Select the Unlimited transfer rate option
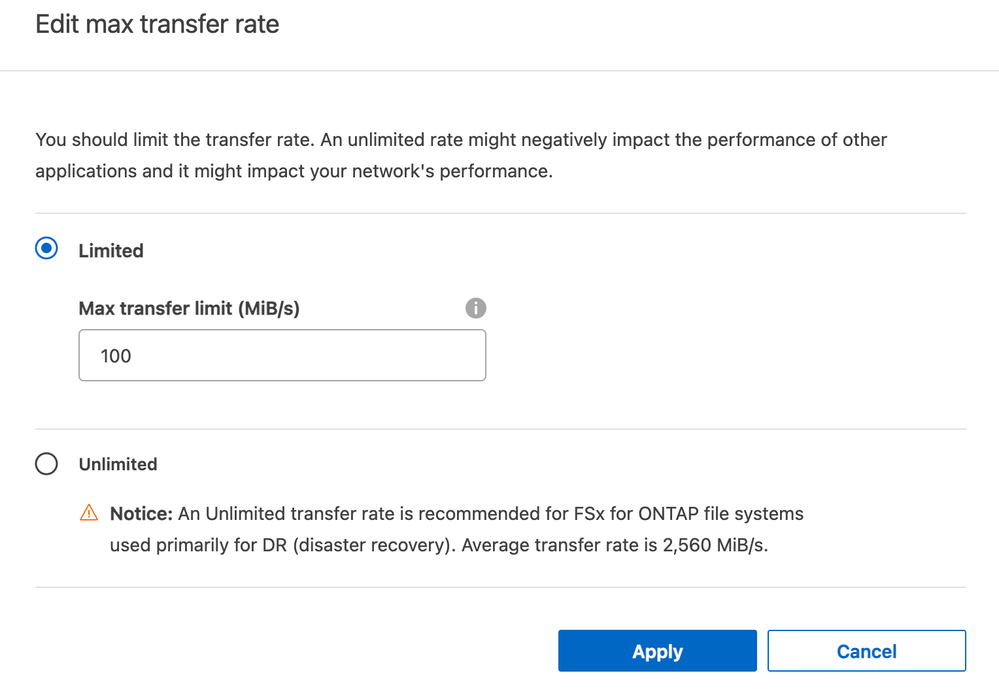This screenshot has height=696, width=999. click(45, 464)
